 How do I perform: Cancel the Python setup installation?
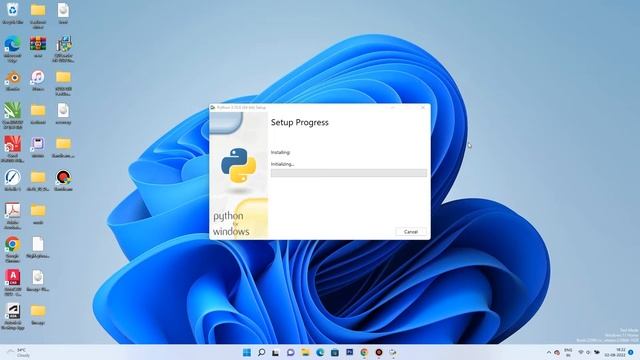[x=411, y=232]
